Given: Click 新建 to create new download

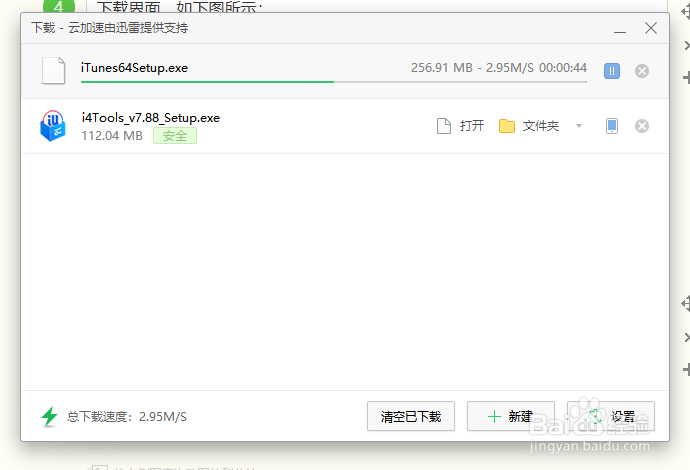Looking at the screenshot, I should (x=510, y=416).
